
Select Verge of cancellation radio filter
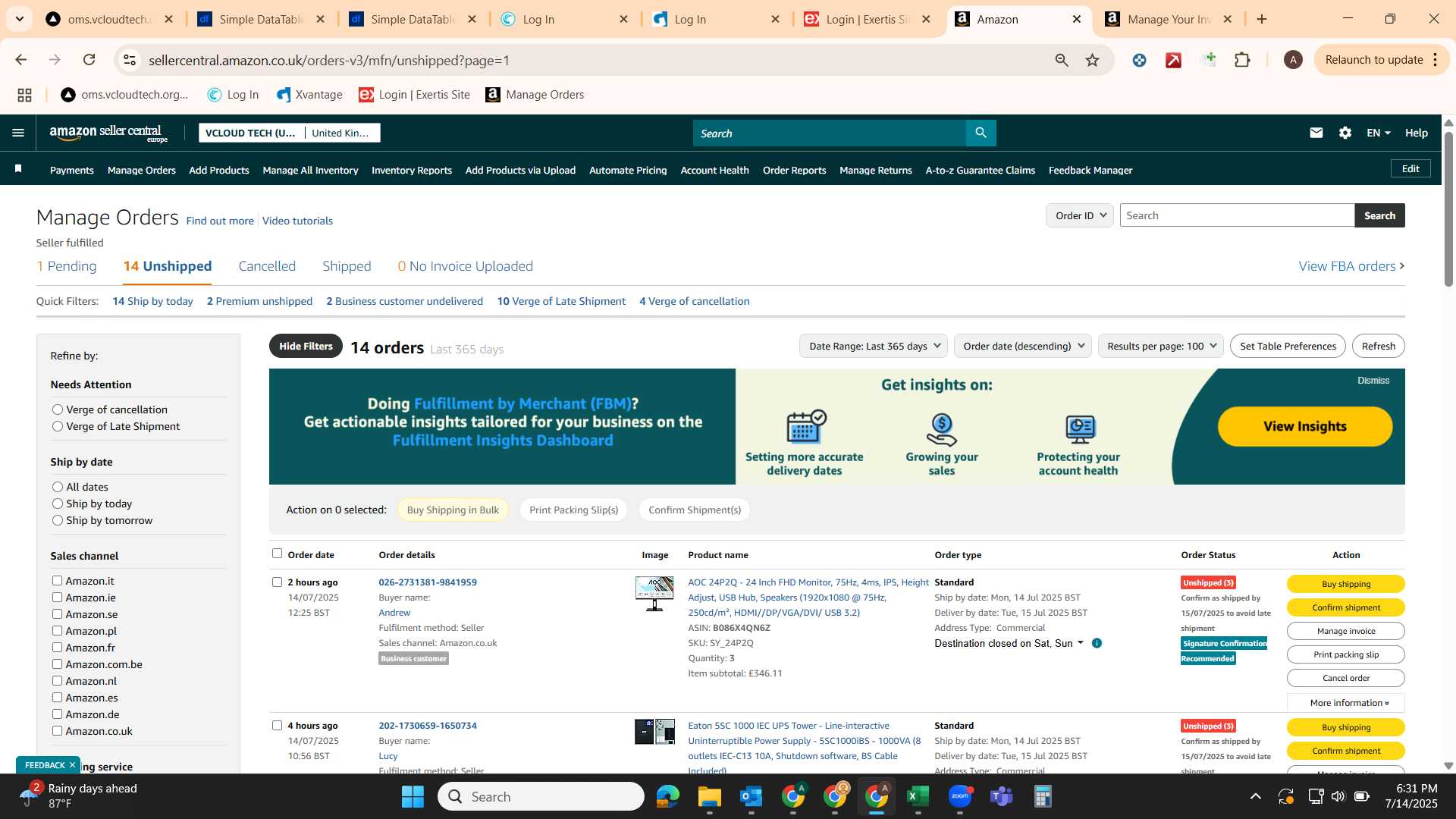point(58,409)
